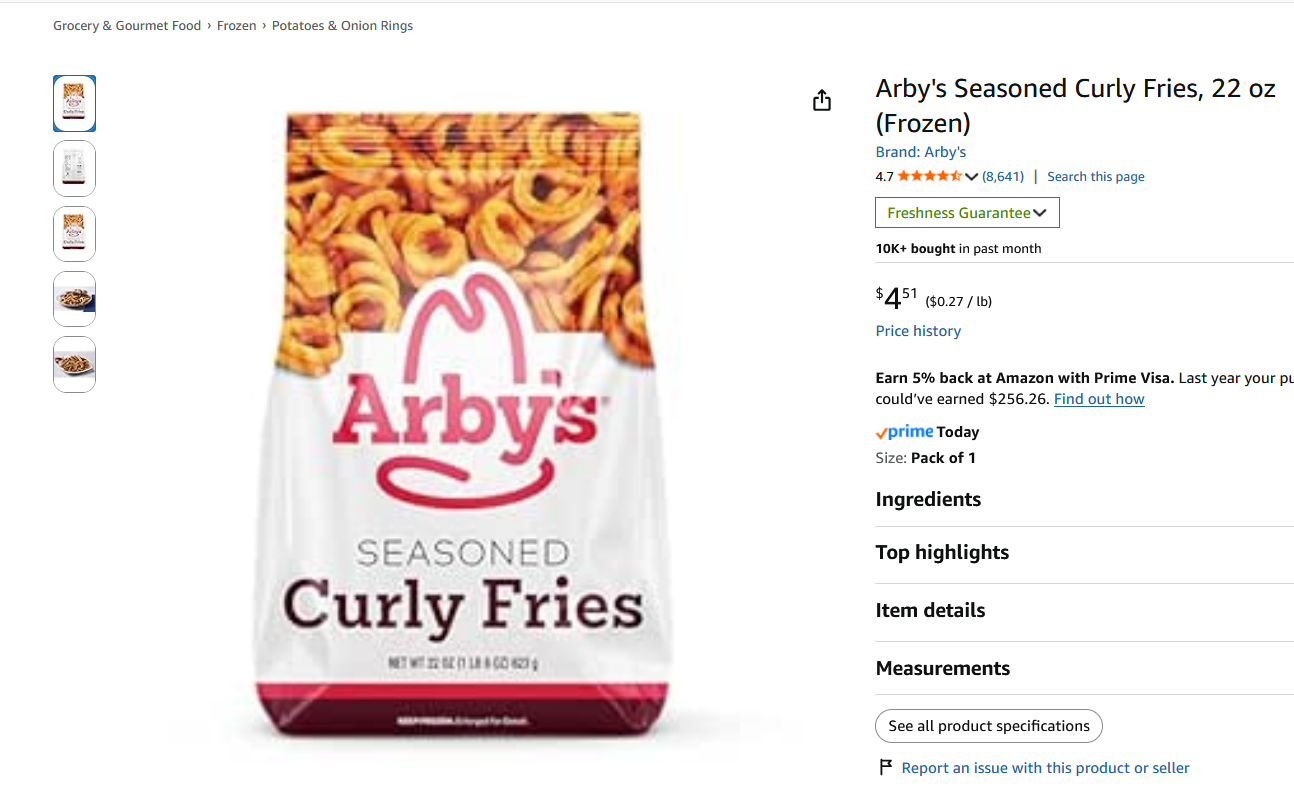Click the report issue flag icon
The height and width of the screenshot is (790, 1294).
885,767
